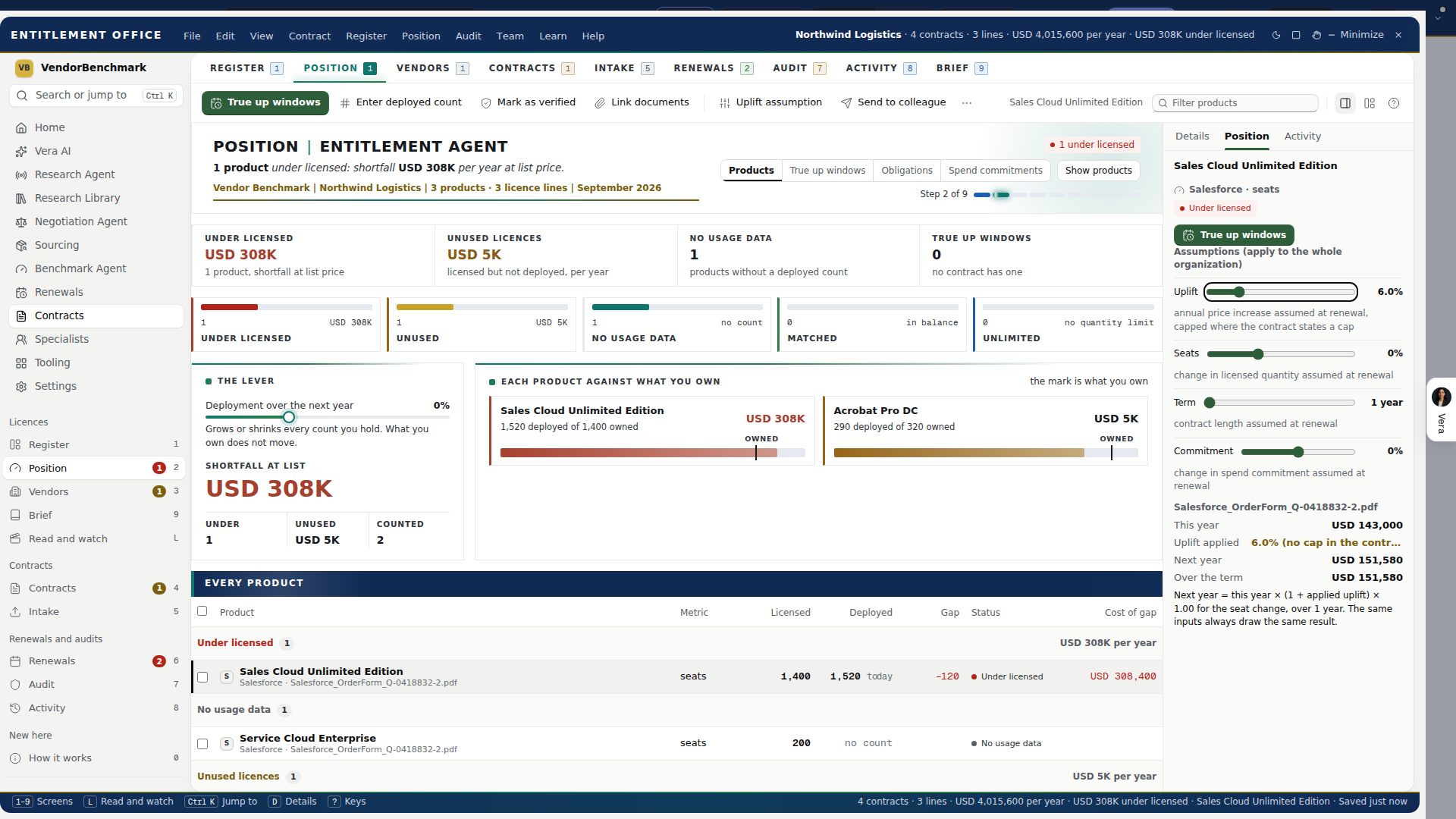Open Tooling in the sidebar
Image resolution: width=1456 pixels, height=819 pixels.
[96, 362]
